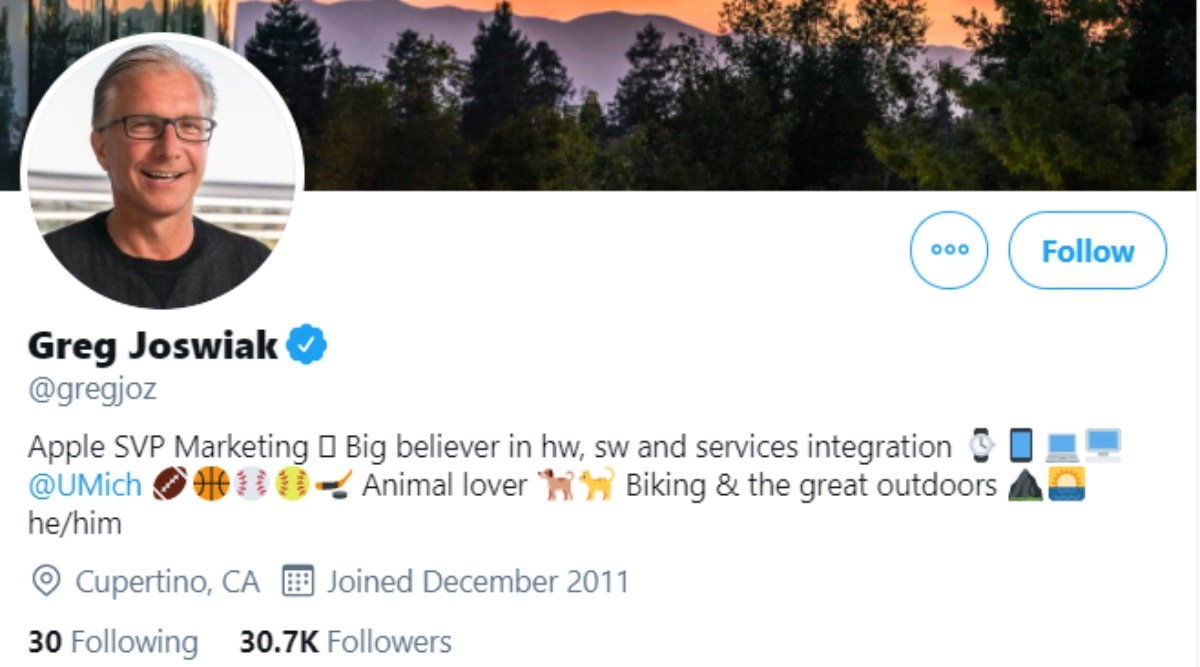
Task: Click the location pin icon
Action: [x=45, y=581]
